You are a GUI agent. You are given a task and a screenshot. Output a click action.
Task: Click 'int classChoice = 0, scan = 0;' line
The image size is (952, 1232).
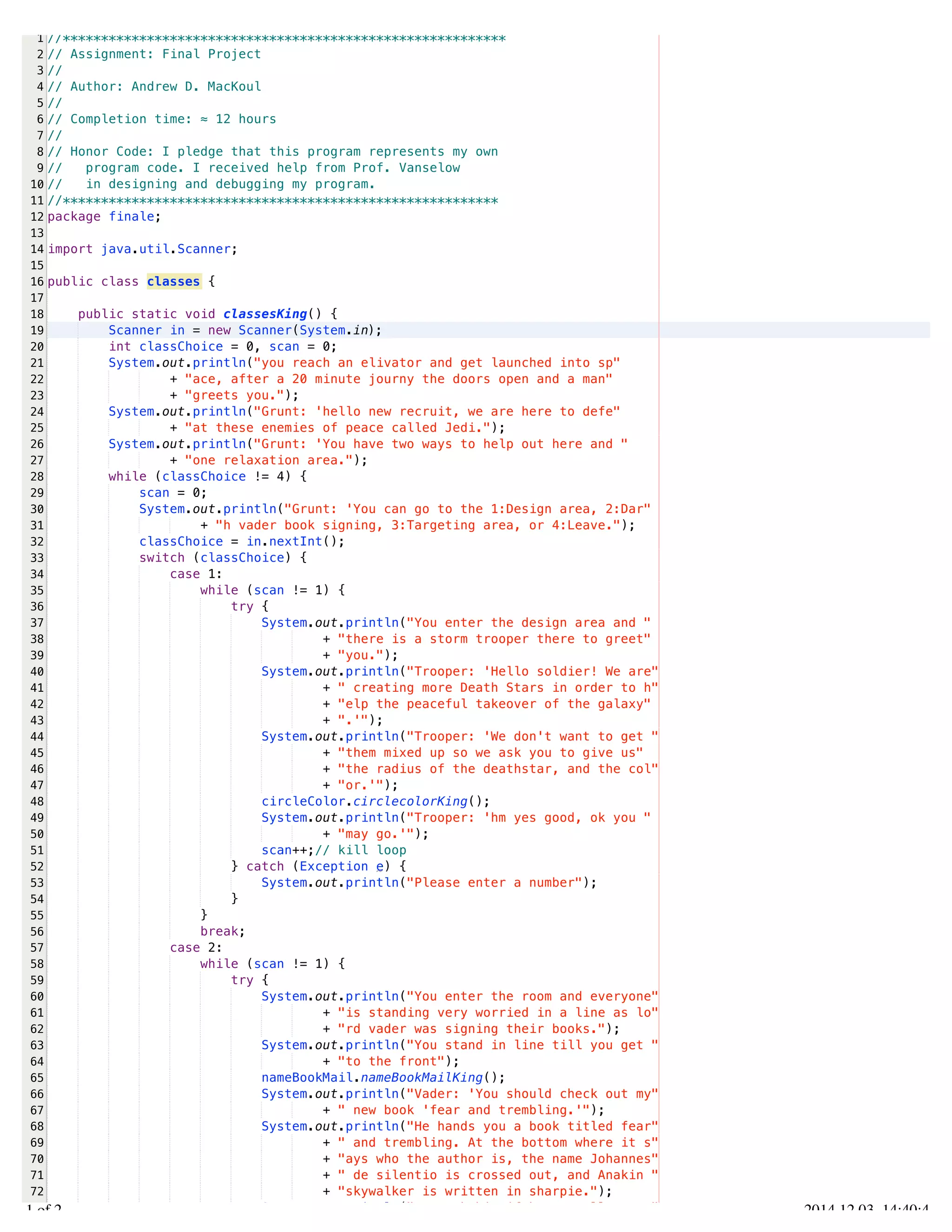(223, 347)
